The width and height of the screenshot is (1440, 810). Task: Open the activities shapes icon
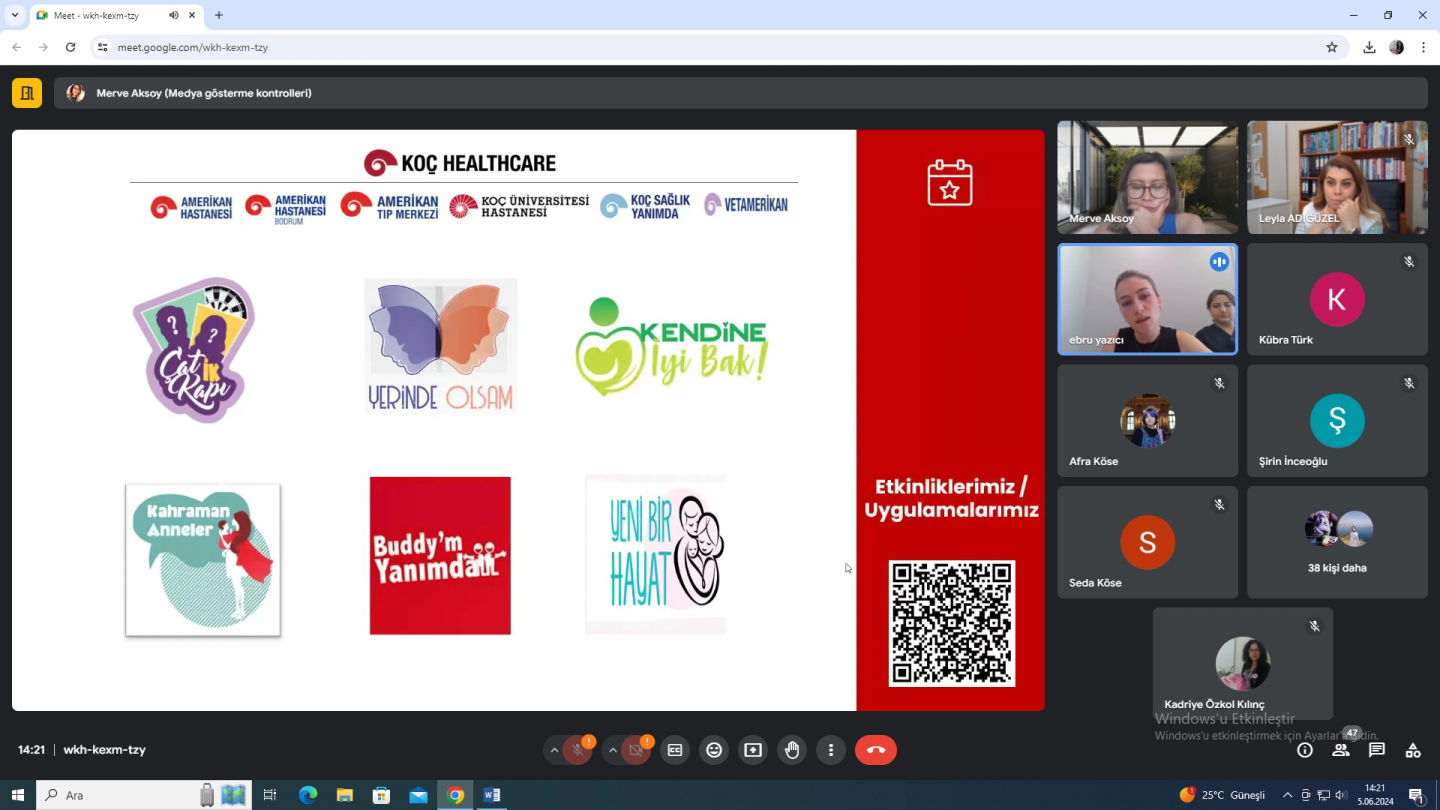pyautogui.click(x=1413, y=750)
